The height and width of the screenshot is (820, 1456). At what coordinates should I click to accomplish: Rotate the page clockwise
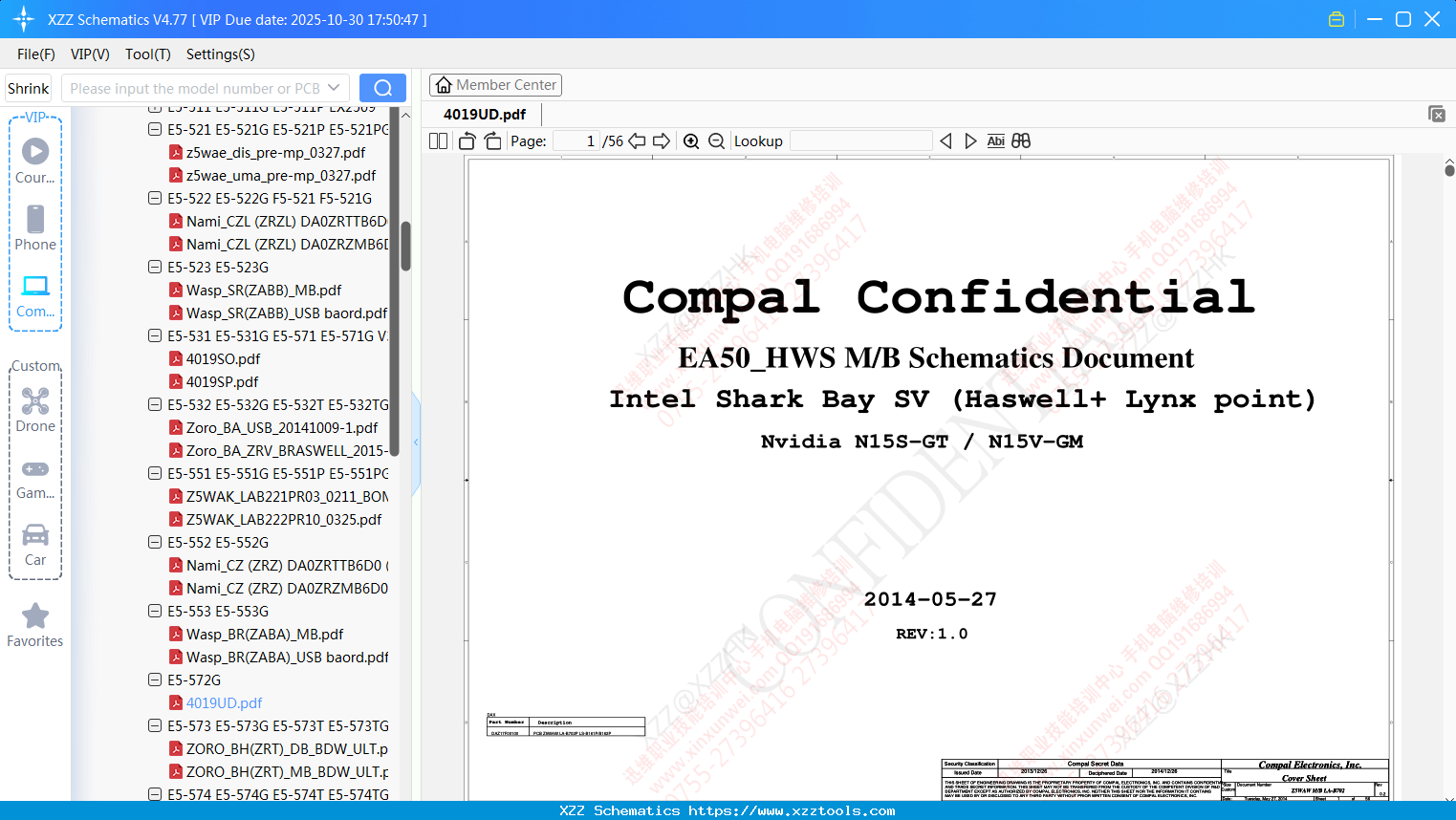(x=492, y=141)
